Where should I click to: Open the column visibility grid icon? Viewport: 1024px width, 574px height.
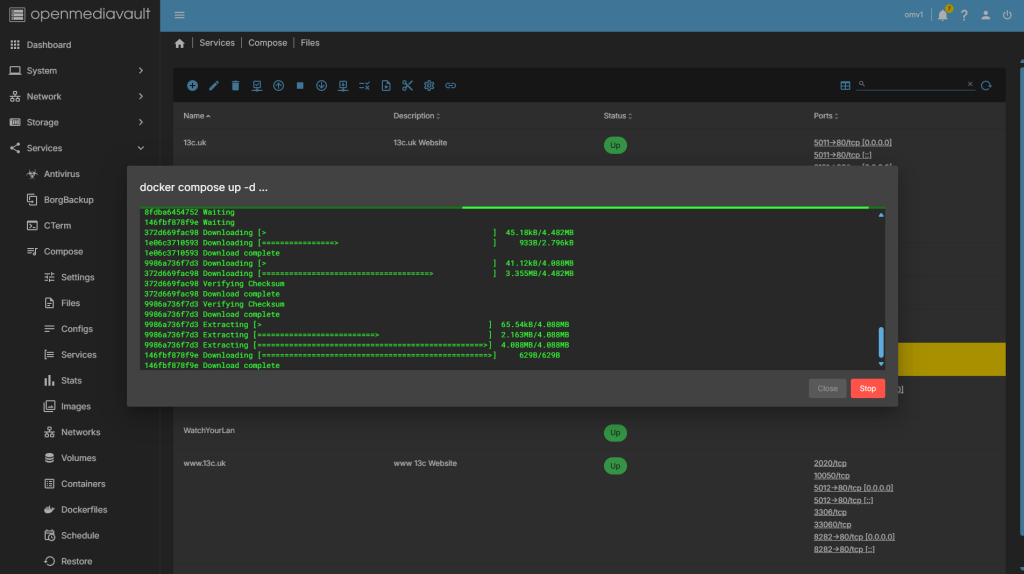coord(845,86)
